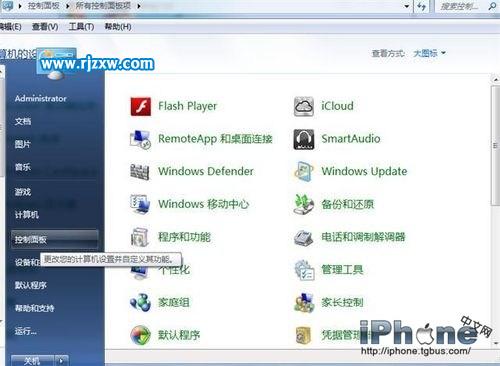Viewport: 500px width, 366px height.
Task: Open SmartAudio text link
Action: tap(351, 139)
